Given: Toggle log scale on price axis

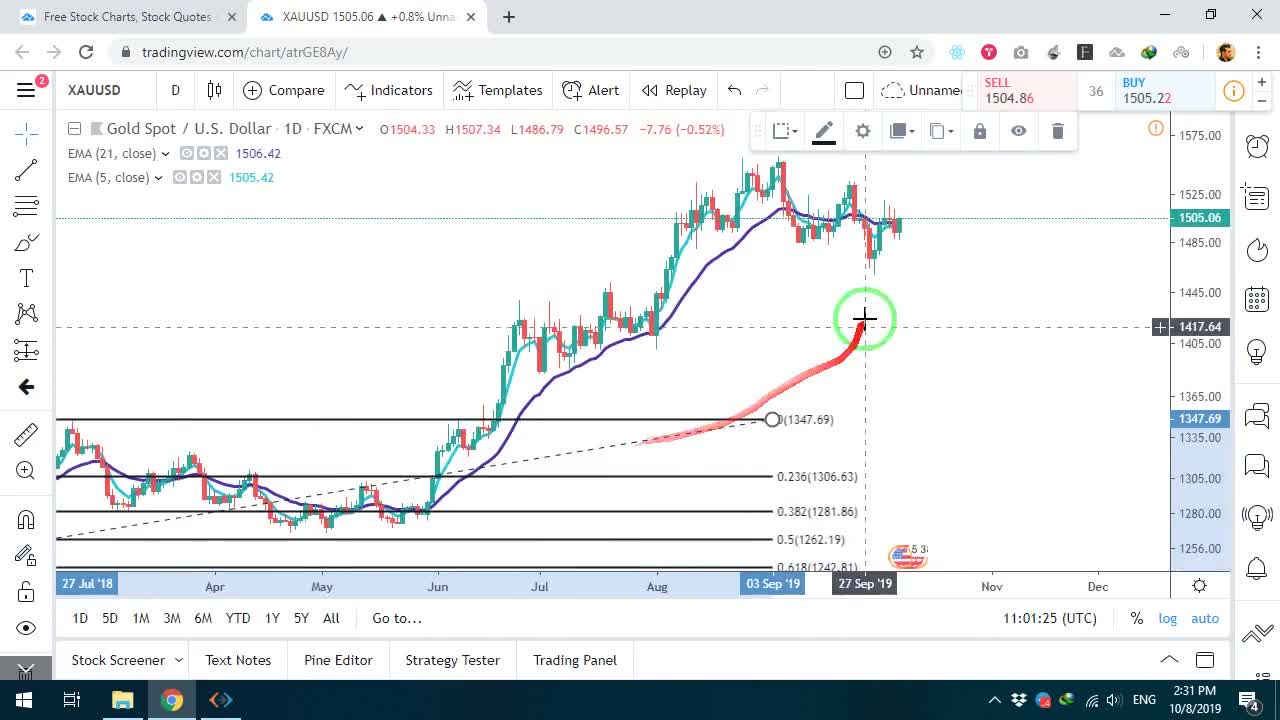Looking at the screenshot, I should point(1168,618).
